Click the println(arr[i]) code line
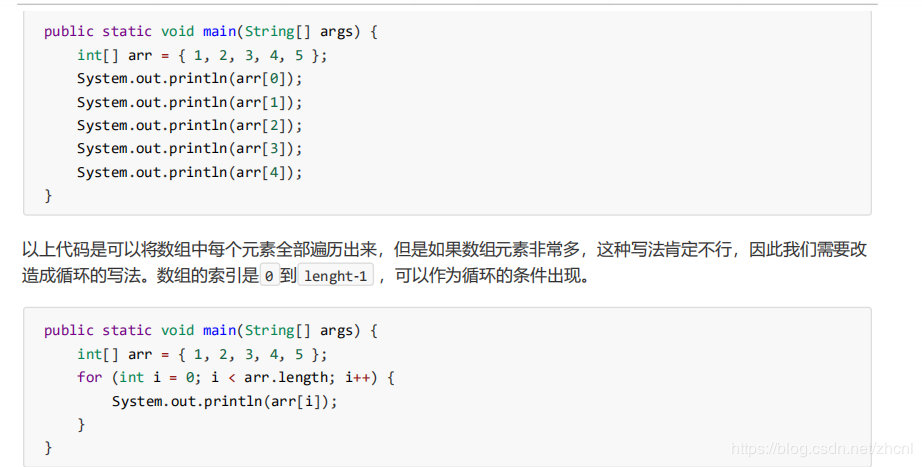Viewport: 922px width, 467px height. 224,401
